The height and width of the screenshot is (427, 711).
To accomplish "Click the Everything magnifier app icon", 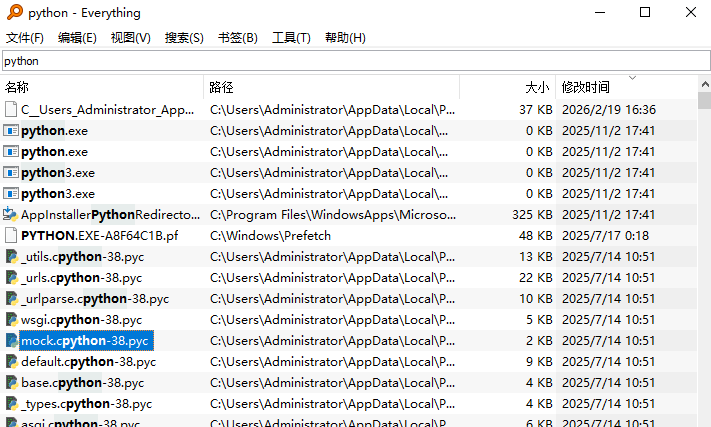I will tap(15, 12).
